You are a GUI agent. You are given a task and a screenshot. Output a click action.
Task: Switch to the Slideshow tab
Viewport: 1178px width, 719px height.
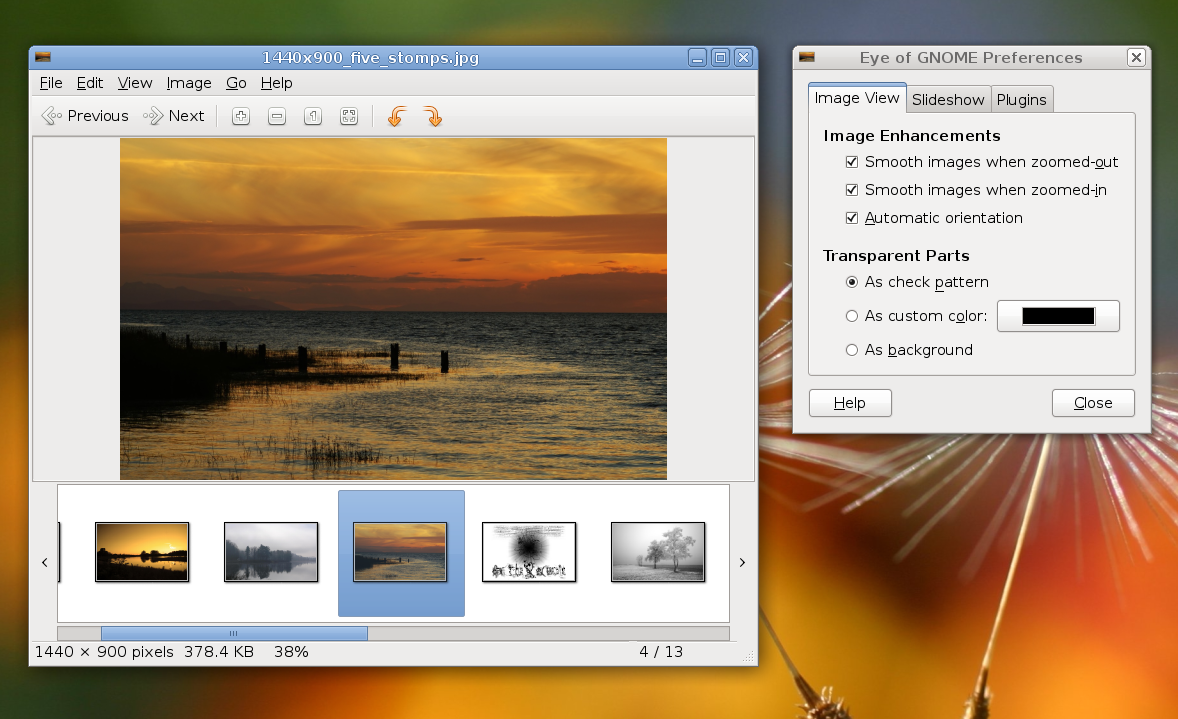click(948, 99)
